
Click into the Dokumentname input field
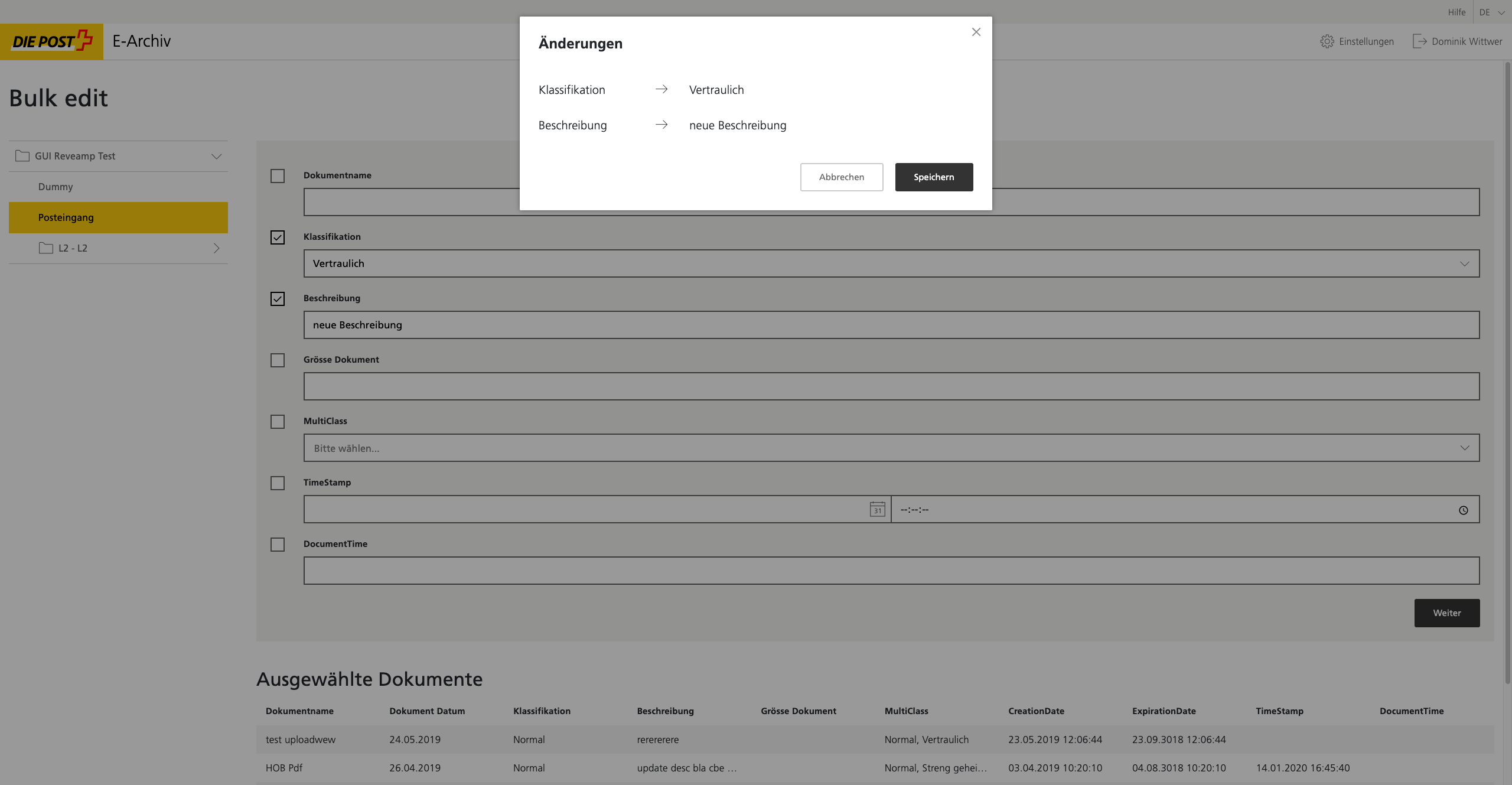tap(891, 202)
